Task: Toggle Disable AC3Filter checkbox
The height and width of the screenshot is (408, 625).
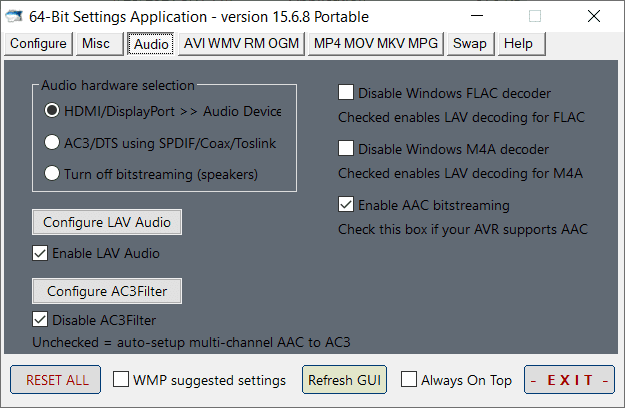Action: coord(41,320)
